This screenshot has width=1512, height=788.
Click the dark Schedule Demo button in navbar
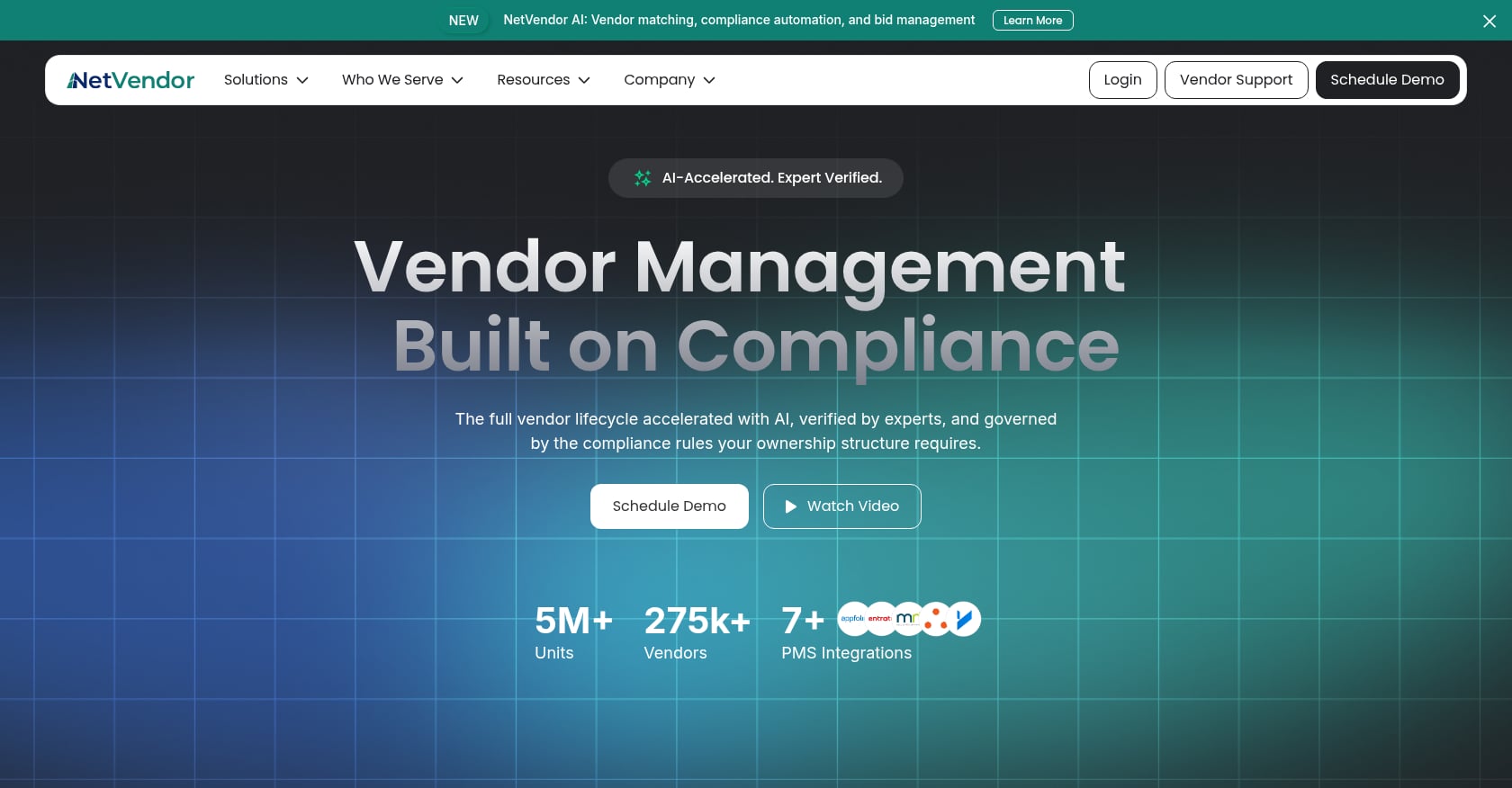[x=1387, y=80]
